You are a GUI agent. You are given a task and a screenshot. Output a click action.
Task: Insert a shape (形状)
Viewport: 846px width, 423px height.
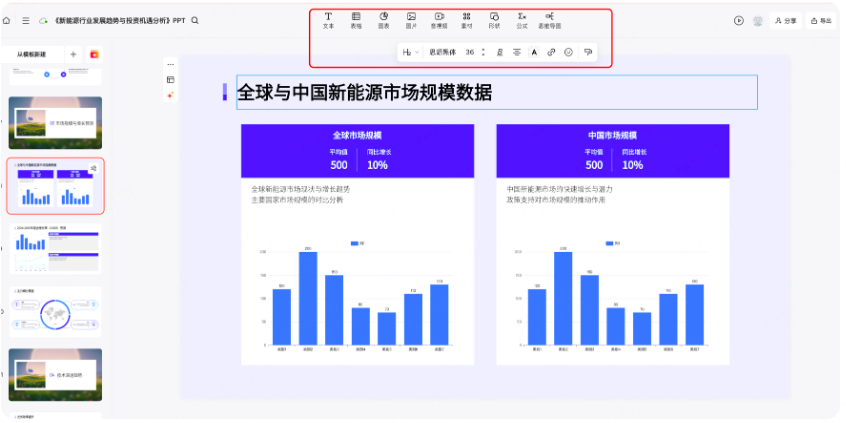tap(494, 21)
